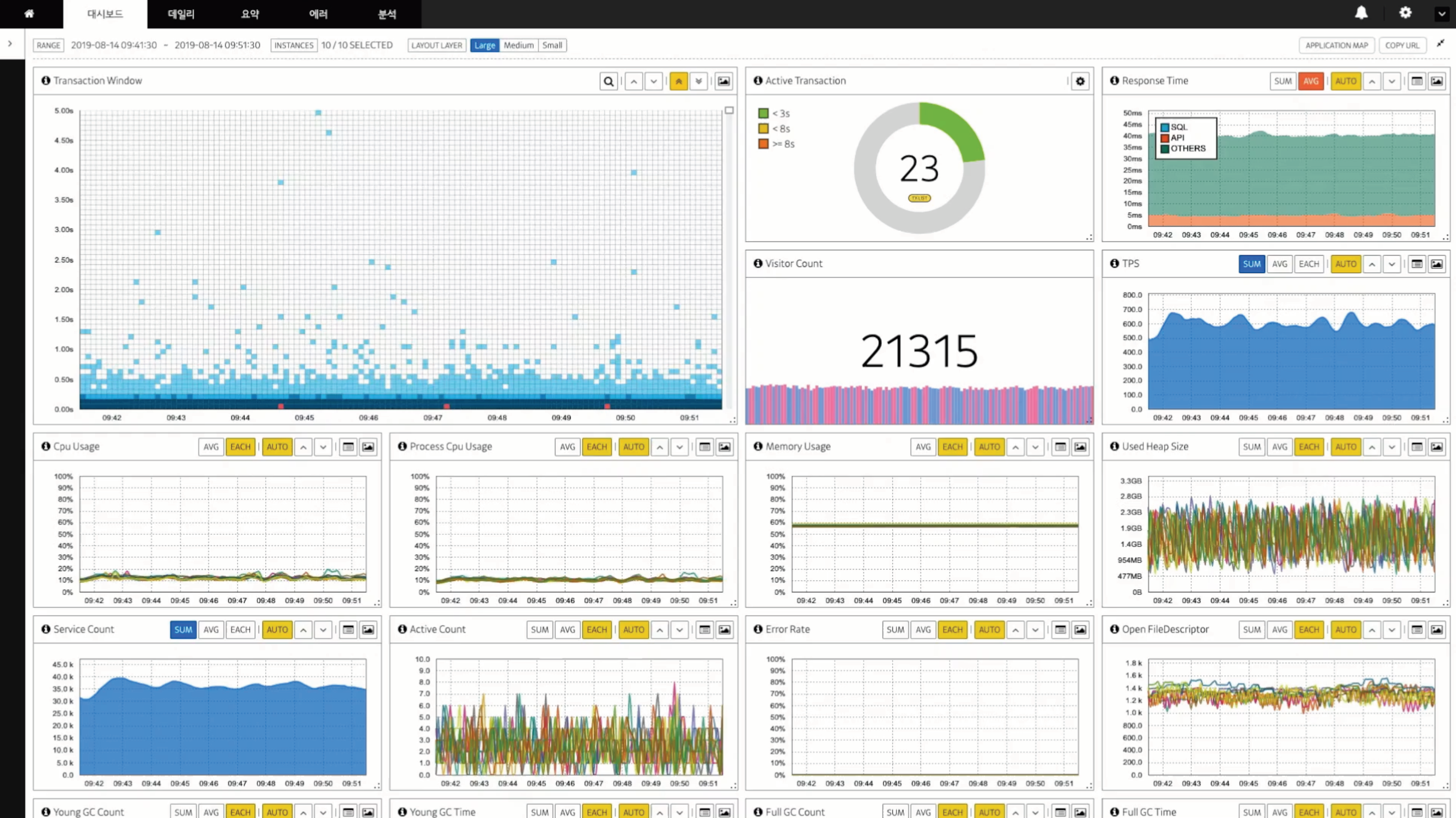Viewport: 1456px width, 818px height.
Task: Open TPS panel table view icon
Action: tap(1416, 264)
